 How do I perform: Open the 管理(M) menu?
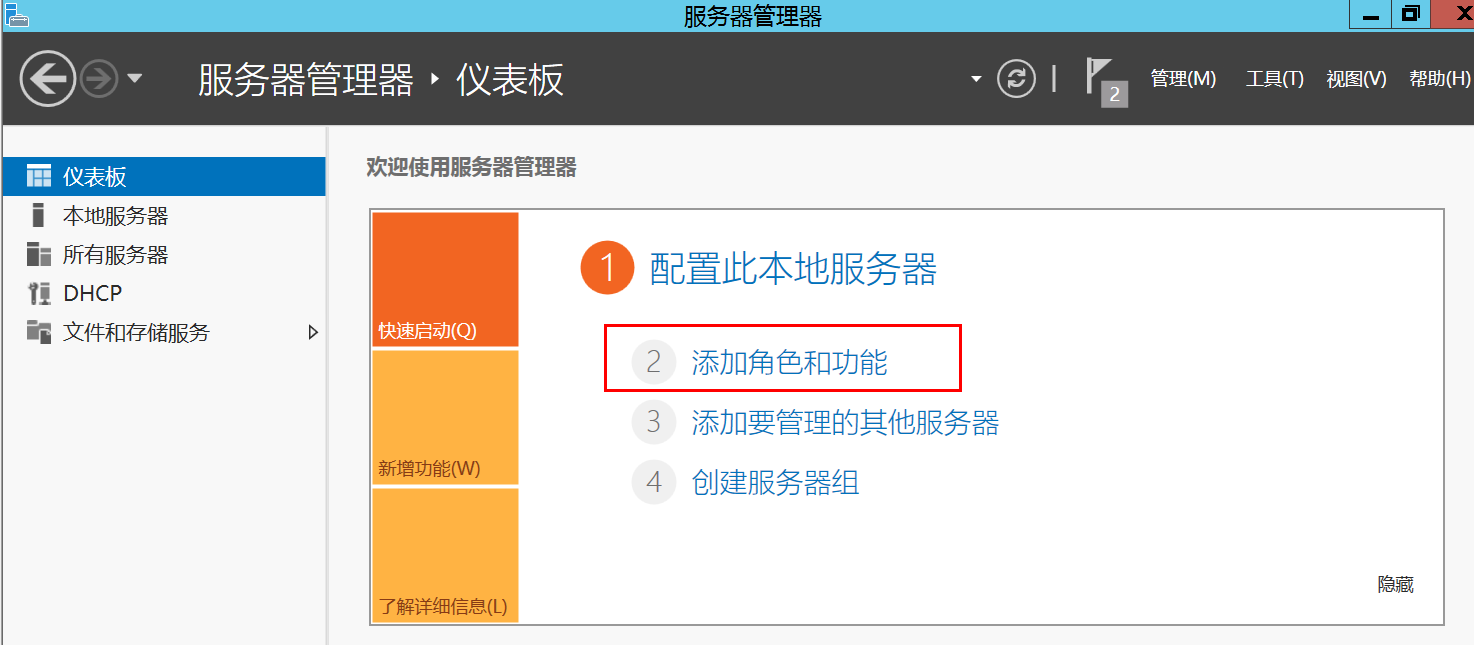click(x=1183, y=79)
